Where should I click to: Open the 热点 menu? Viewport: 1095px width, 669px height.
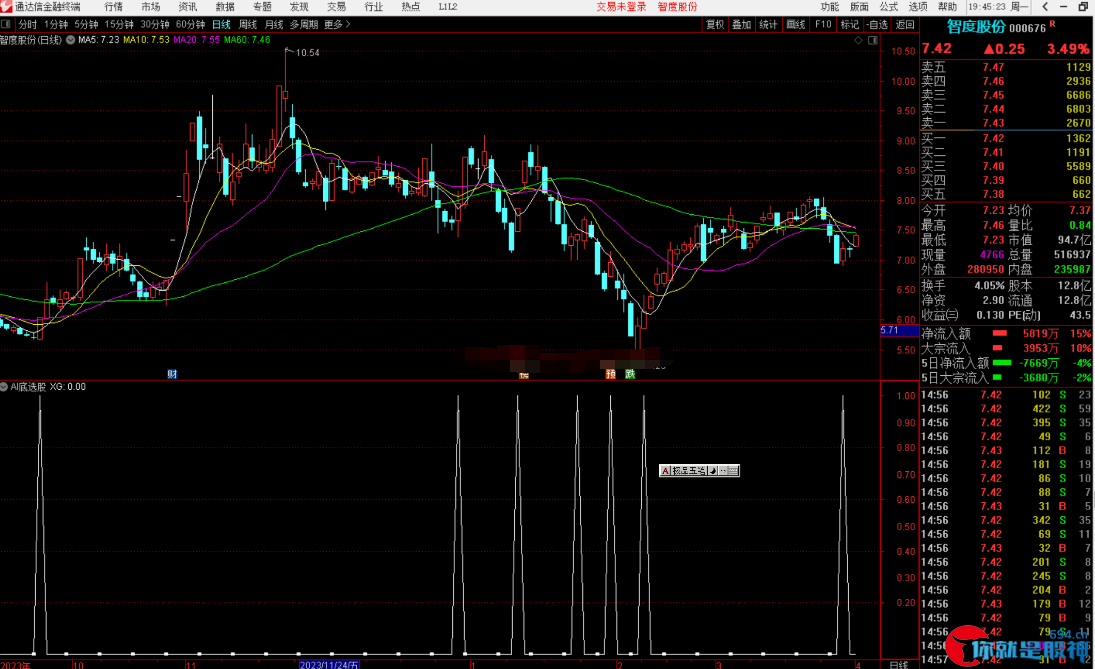[x=411, y=6]
